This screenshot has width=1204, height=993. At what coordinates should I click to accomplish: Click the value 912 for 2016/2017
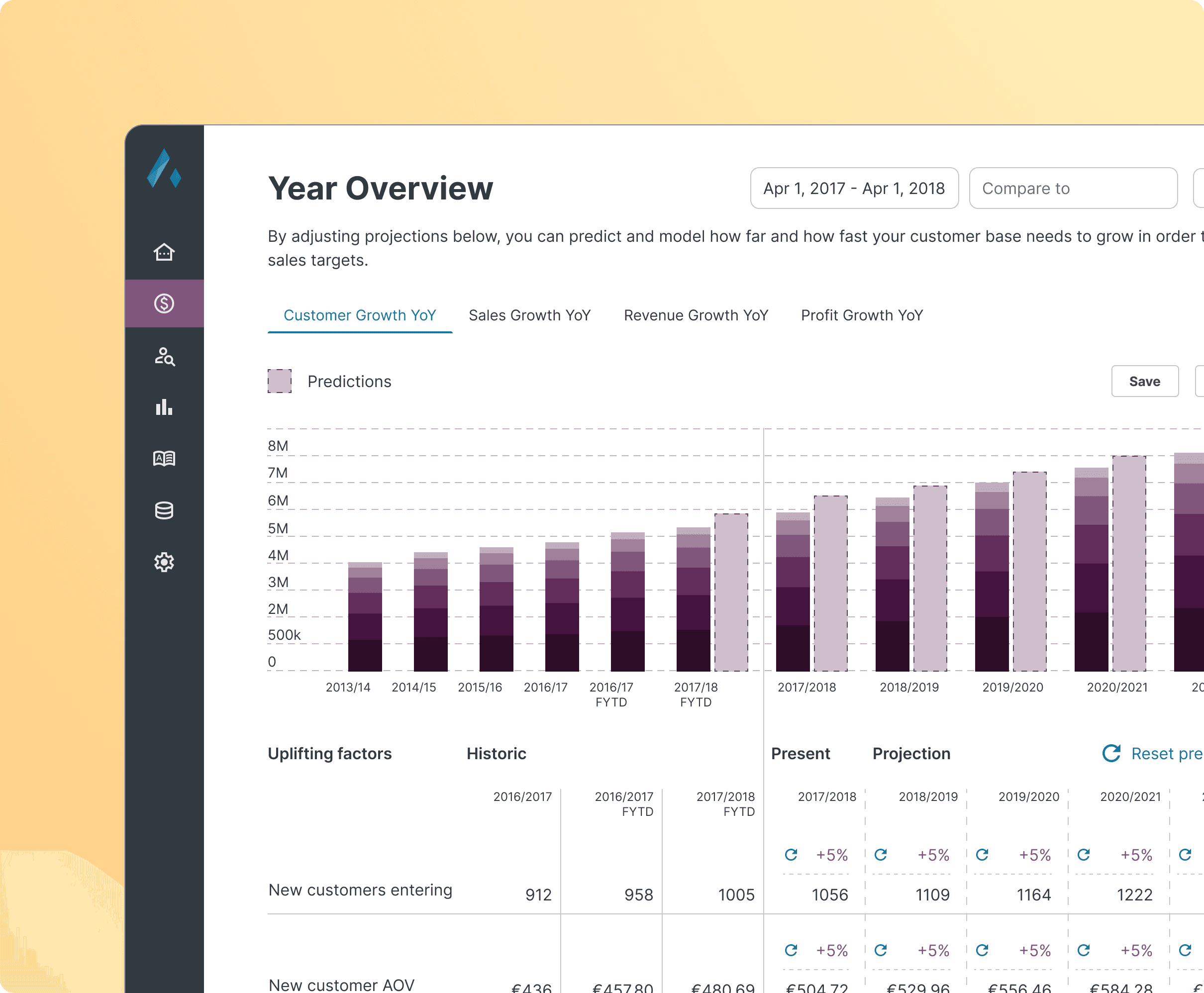[539, 894]
